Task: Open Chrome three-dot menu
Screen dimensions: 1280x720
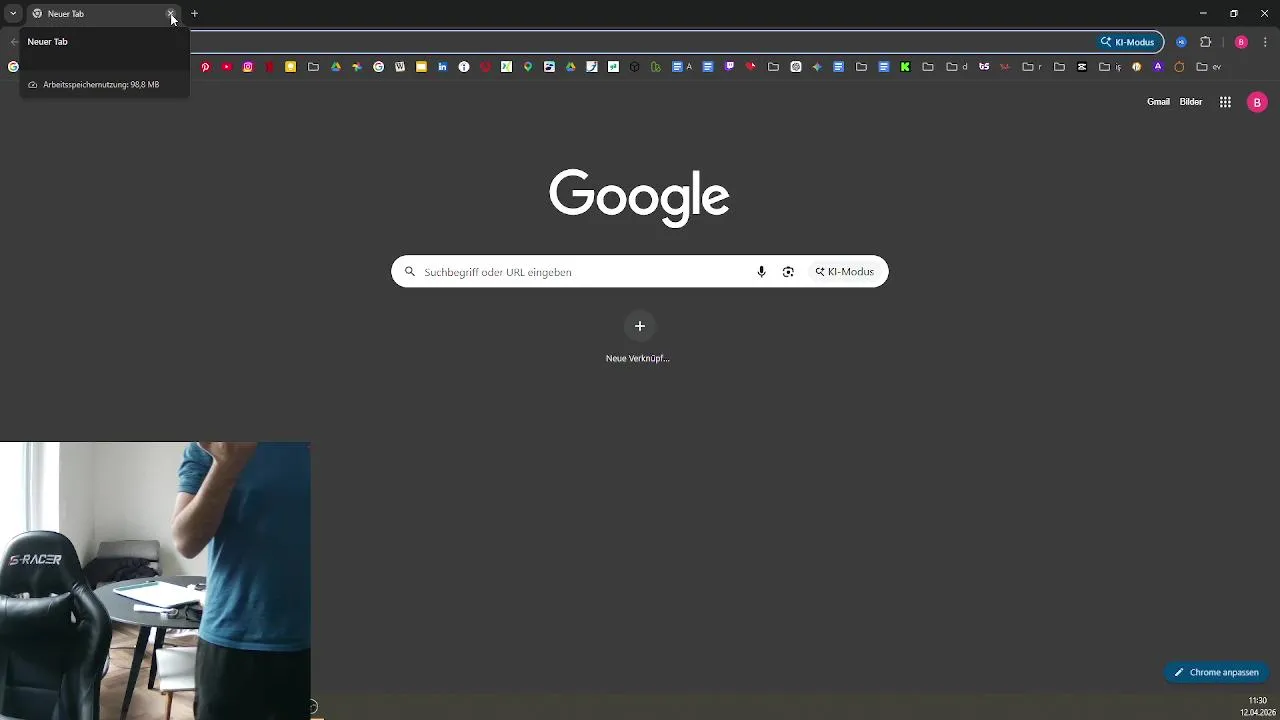Action: point(1265,42)
